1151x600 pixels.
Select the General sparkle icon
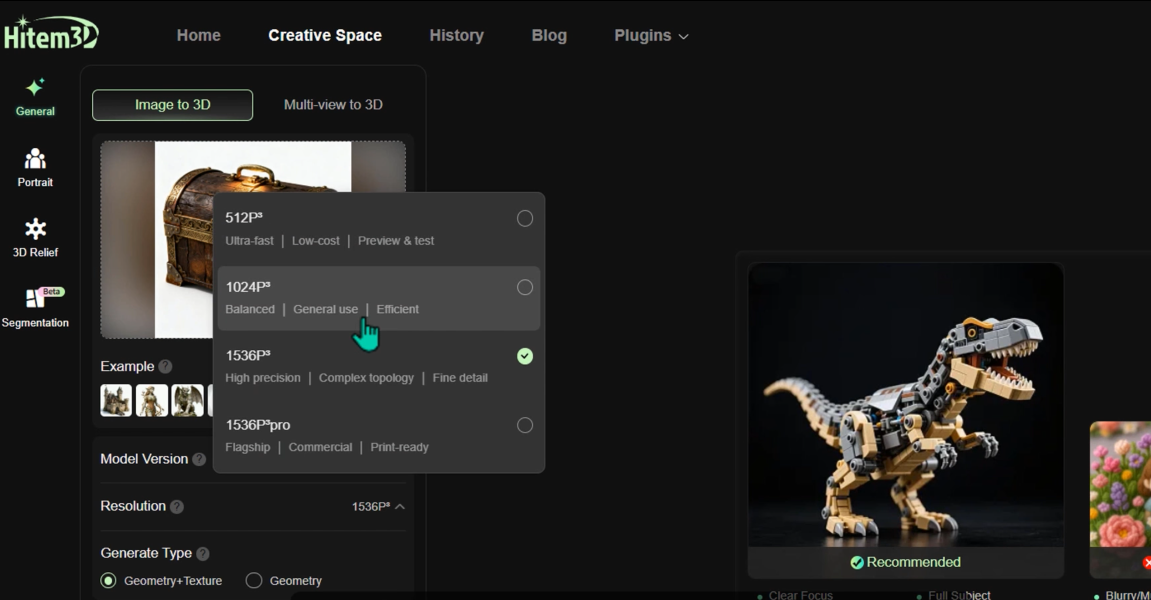[35, 88]
